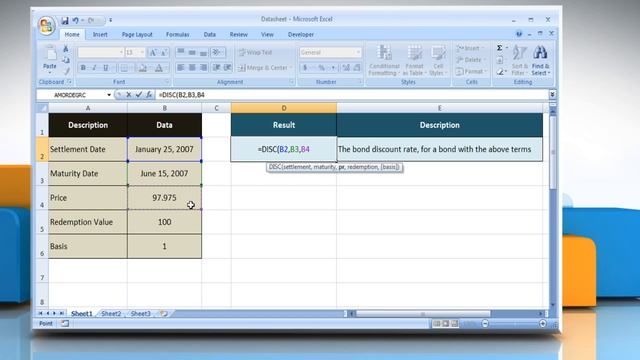Align content to top of cell
Viewport: 640px width, 360px height.
(180, 52)
